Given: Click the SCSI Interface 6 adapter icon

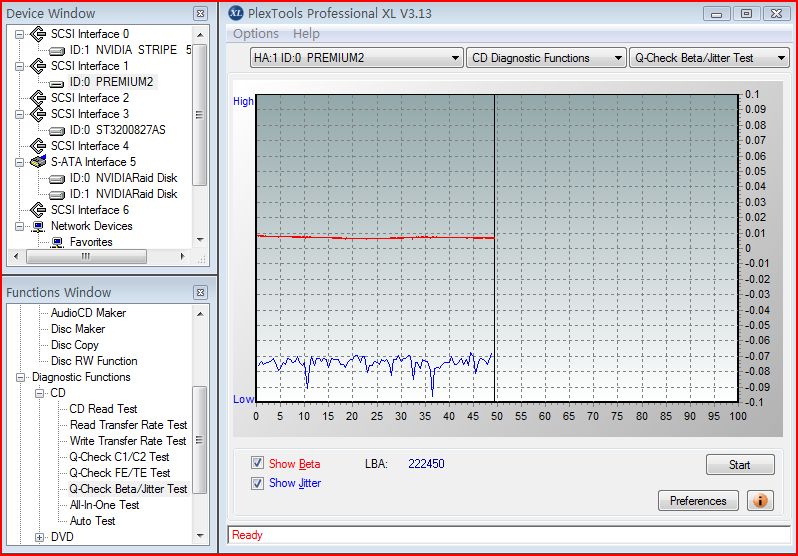Looking at the screenshot, I should click(38, 210).
